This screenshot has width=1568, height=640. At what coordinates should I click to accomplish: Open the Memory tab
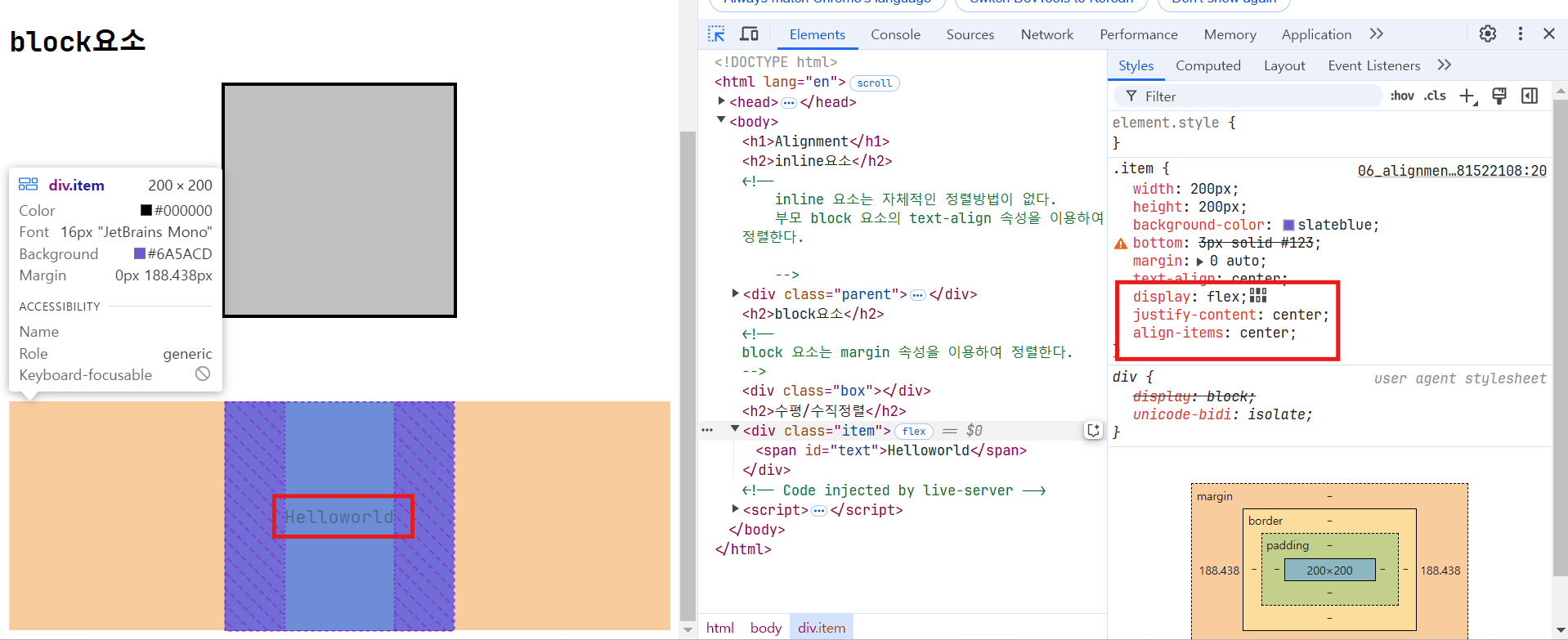coord(1230,34)
